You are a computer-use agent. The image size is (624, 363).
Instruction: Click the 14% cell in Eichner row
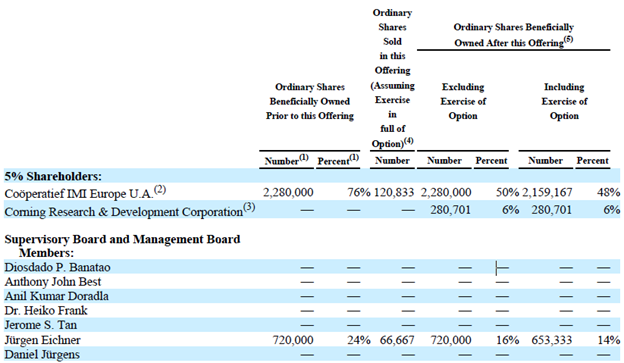[x=608, y=340]
